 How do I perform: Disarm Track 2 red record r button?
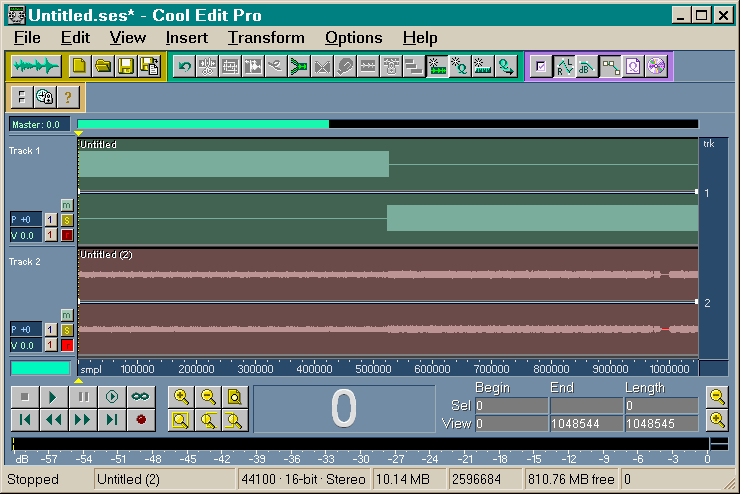coord(67,345)
